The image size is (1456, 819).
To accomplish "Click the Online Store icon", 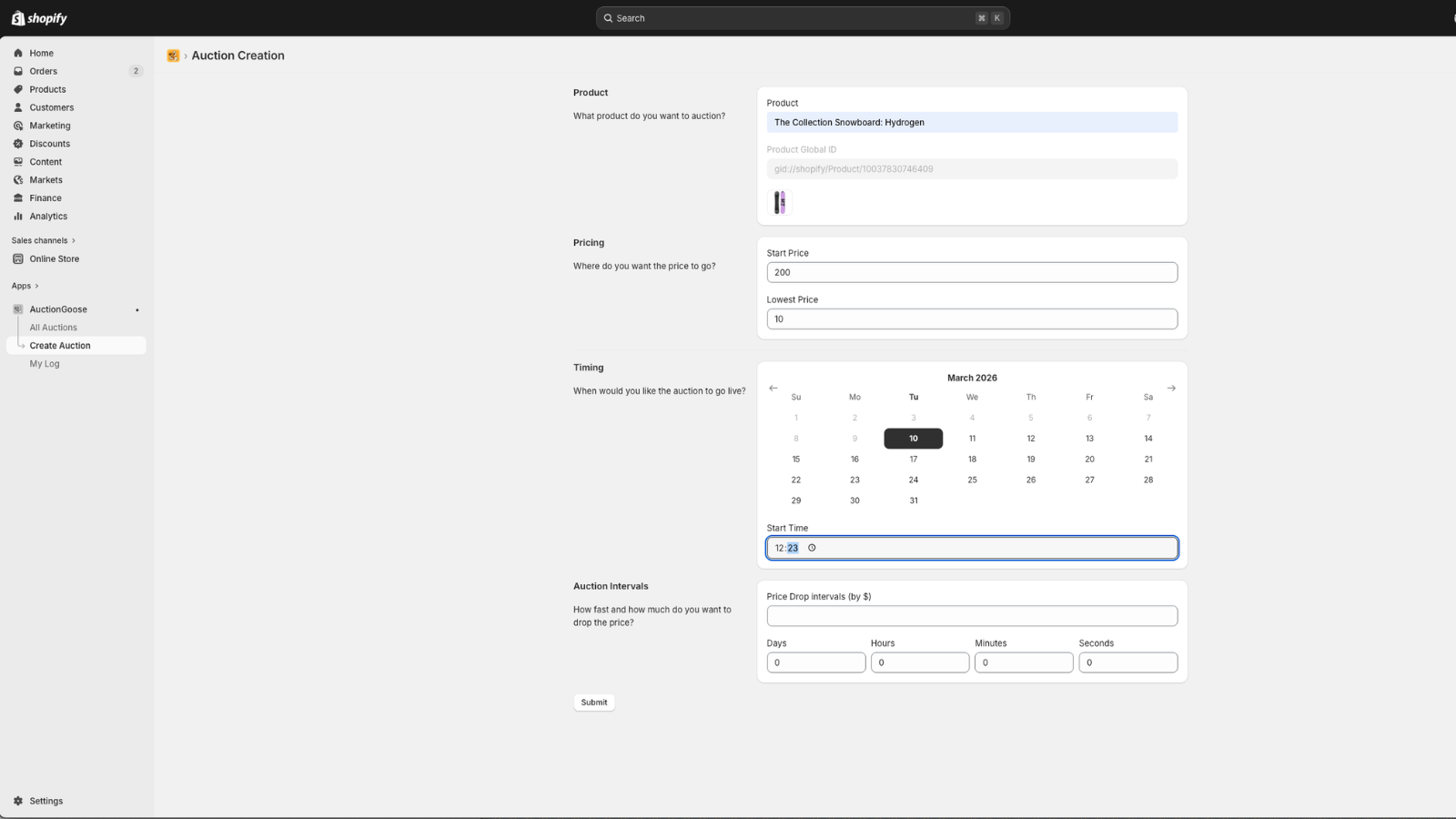I will (18, 258).
